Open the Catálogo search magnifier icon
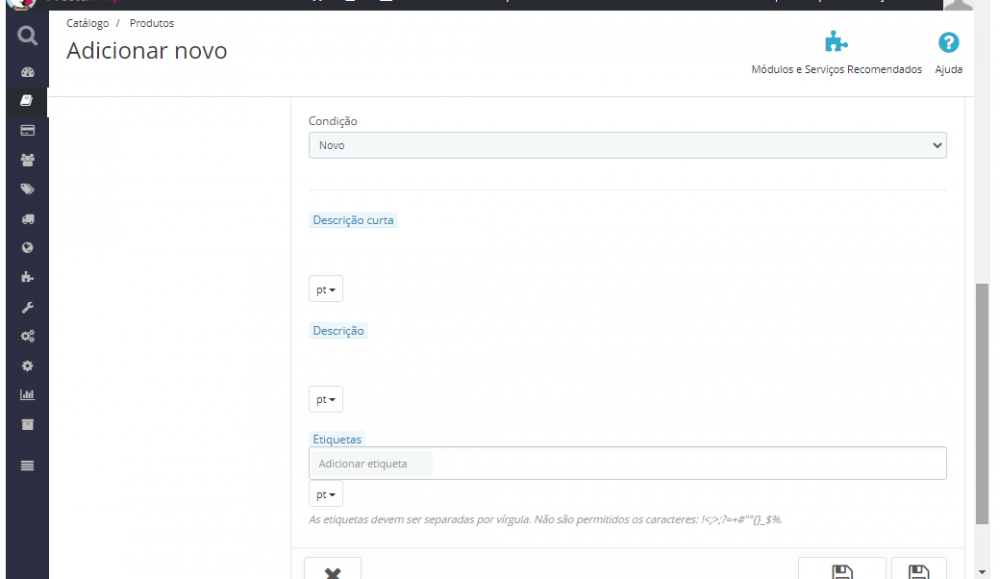The height and width of the screenshot is (579, 1000). pos(27,35)
